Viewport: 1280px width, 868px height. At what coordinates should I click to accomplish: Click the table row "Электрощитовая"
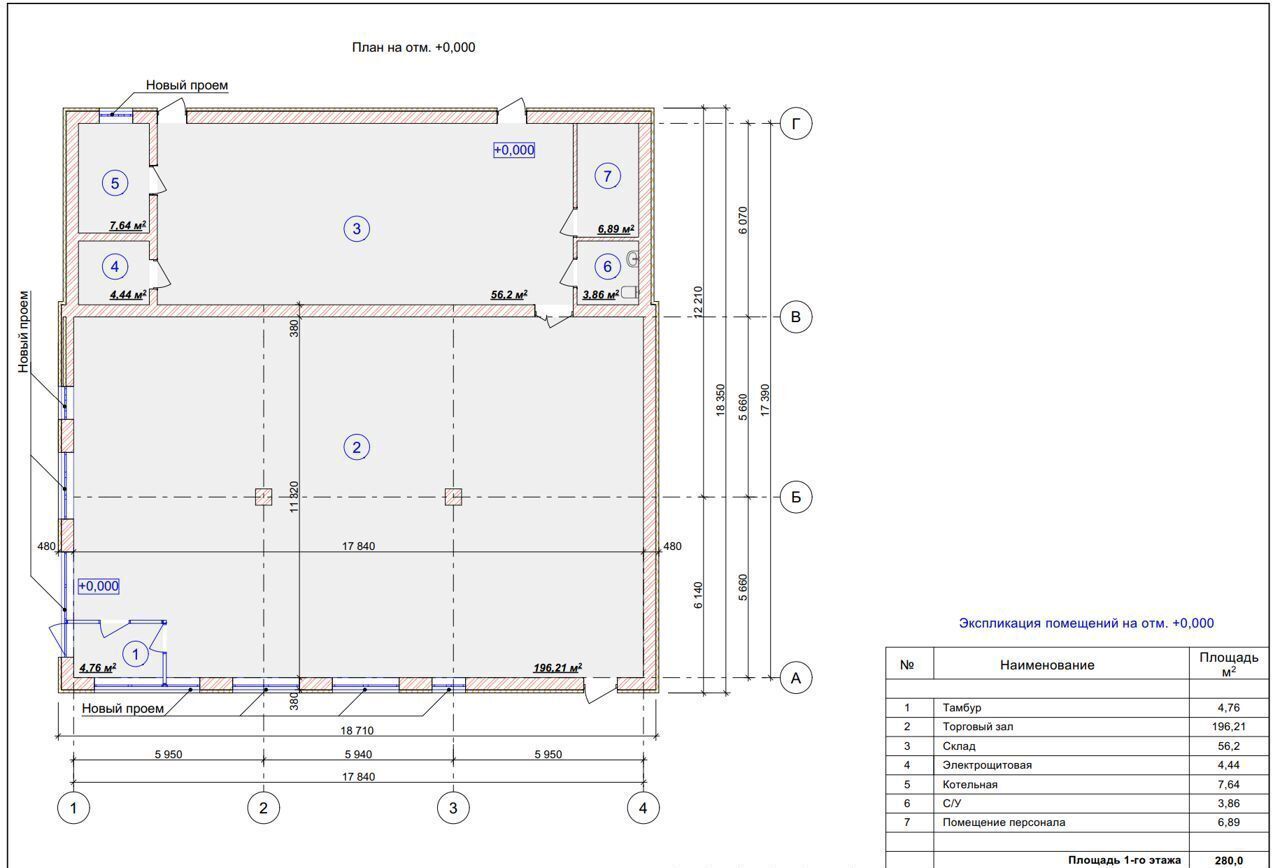point(1077,765)
